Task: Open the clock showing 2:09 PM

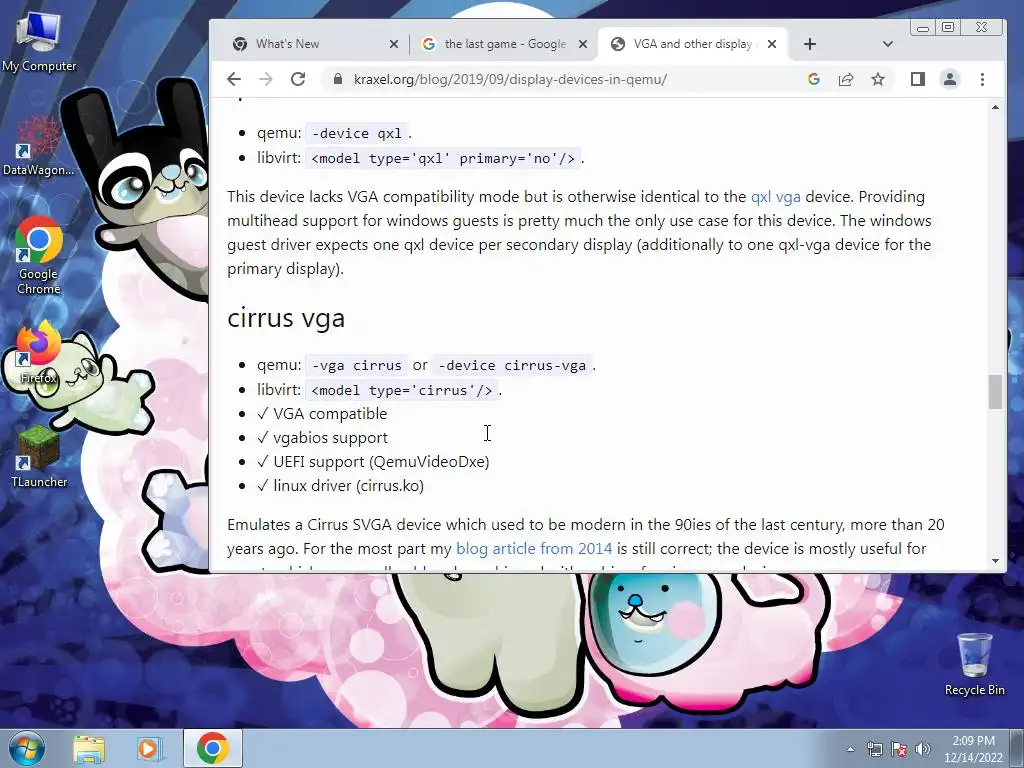Action: 973,749
